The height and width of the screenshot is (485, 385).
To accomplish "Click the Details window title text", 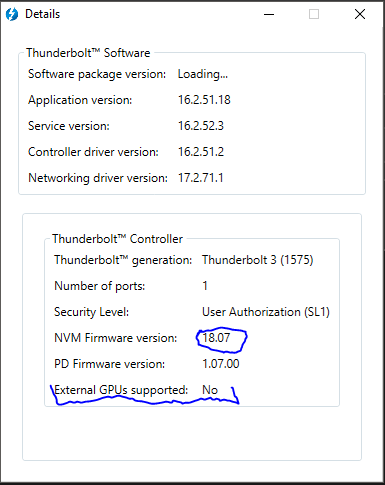I will 43,14.
